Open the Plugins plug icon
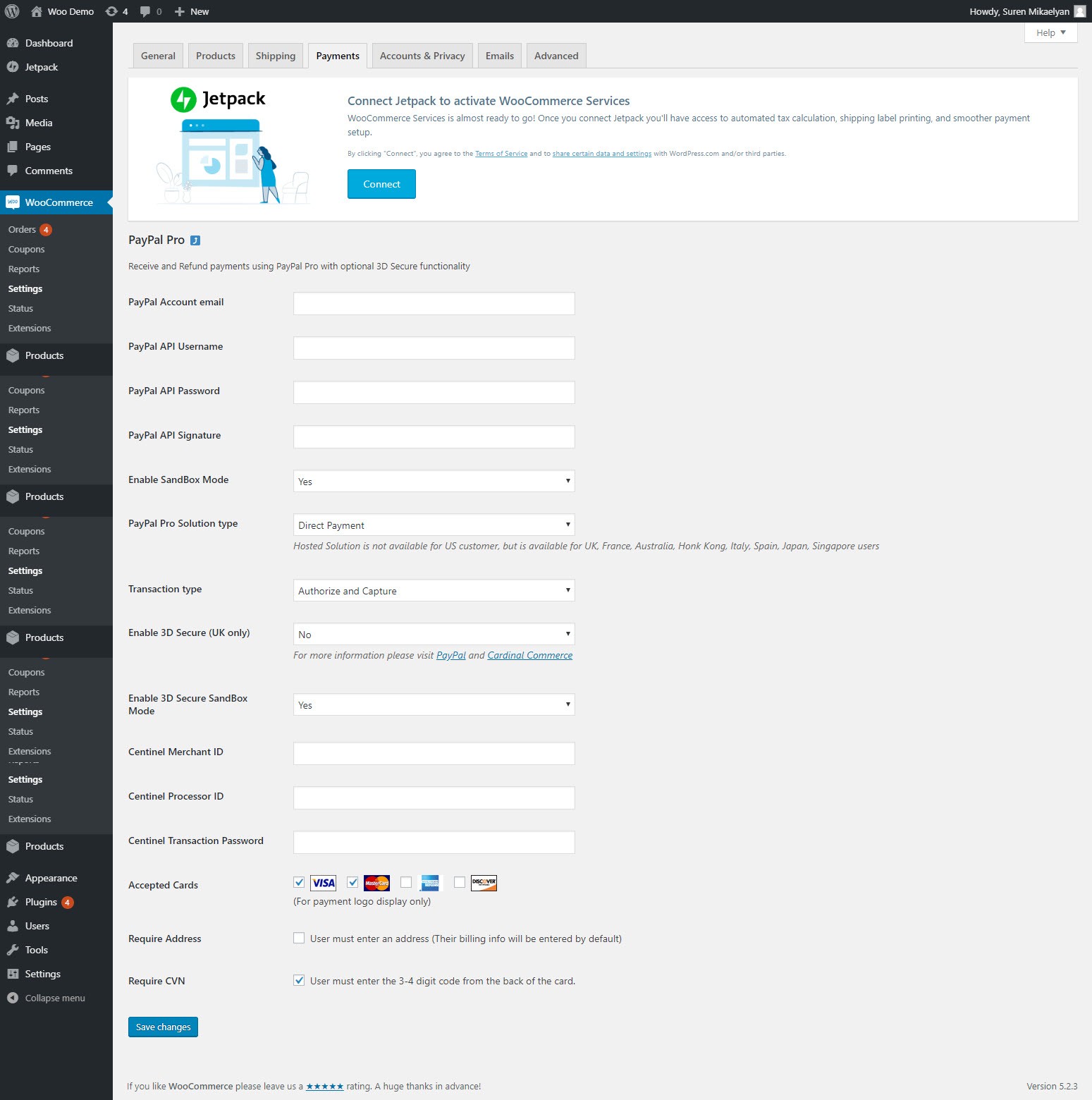The image size is (1092, 1100). (13, 902)
